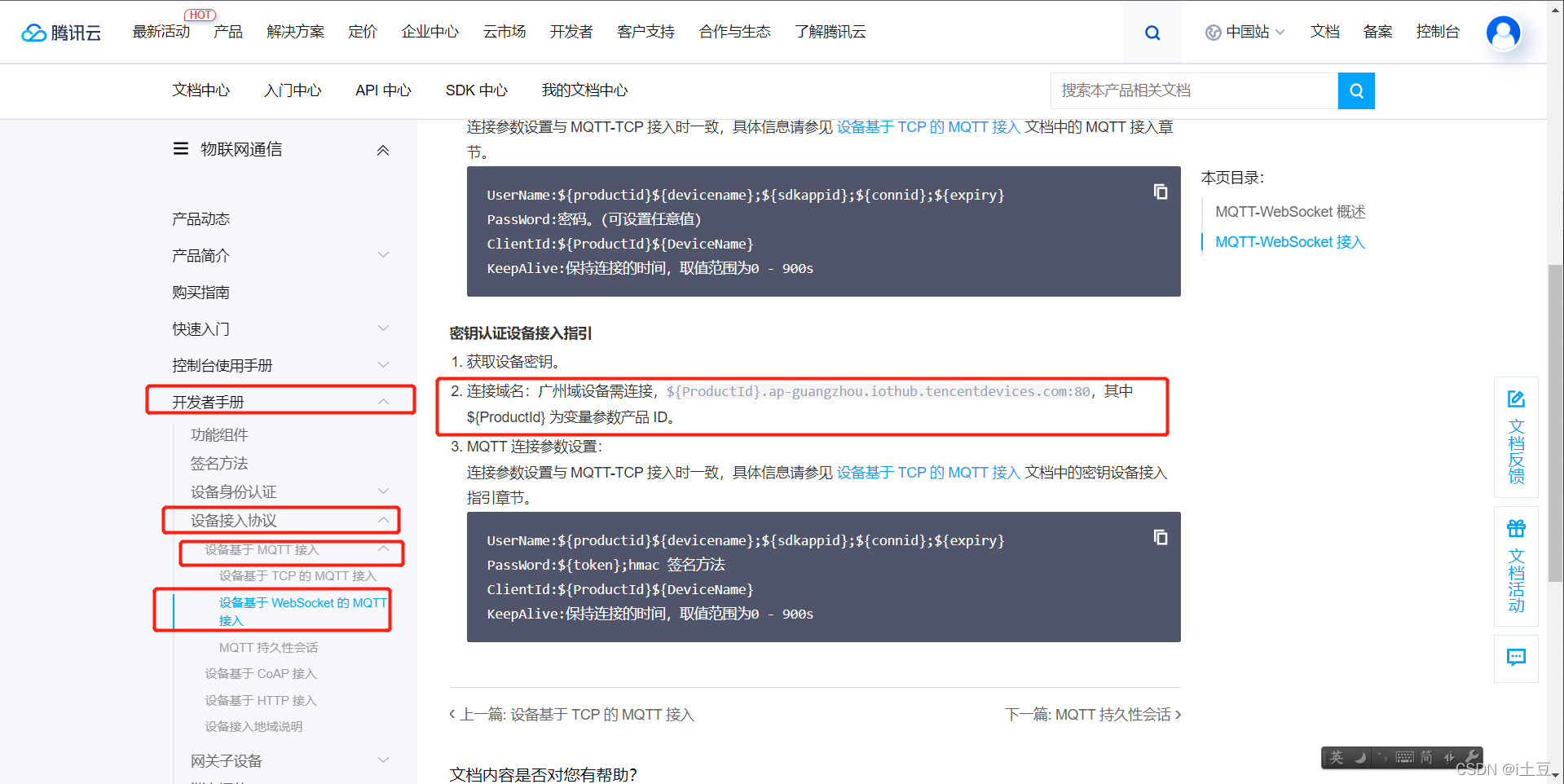1564x784 pixels.
Task: Select 设备基于 WebSocket 的 MQTT 接入 sidebar item
Action: [x=303, y=611]
